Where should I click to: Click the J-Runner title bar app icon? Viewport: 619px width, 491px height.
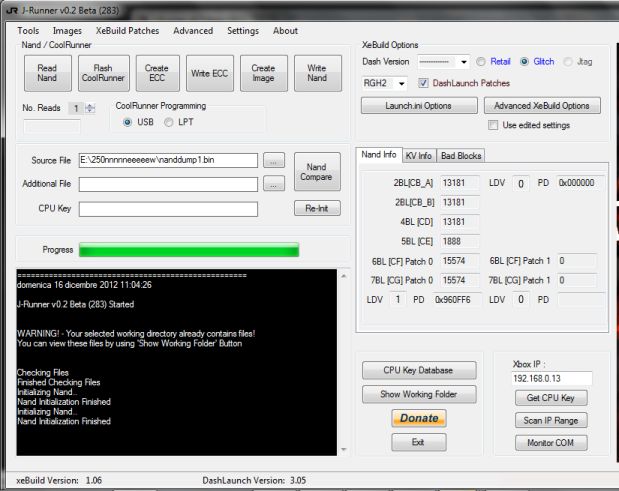point(12,10)
